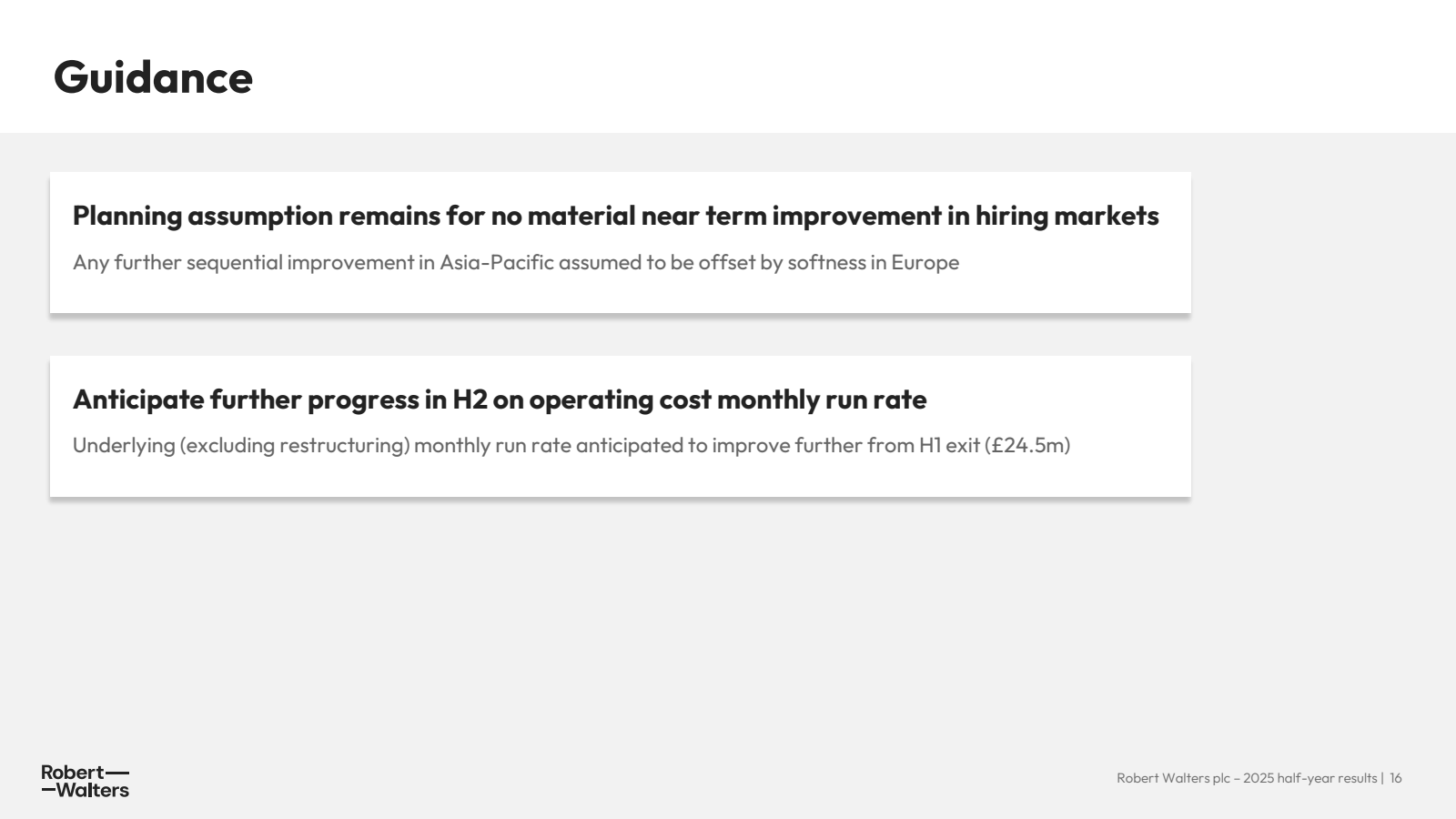Screen dimensions: 1456x819
Task: Click page number 16 in footer
Action: [1395, 778]
